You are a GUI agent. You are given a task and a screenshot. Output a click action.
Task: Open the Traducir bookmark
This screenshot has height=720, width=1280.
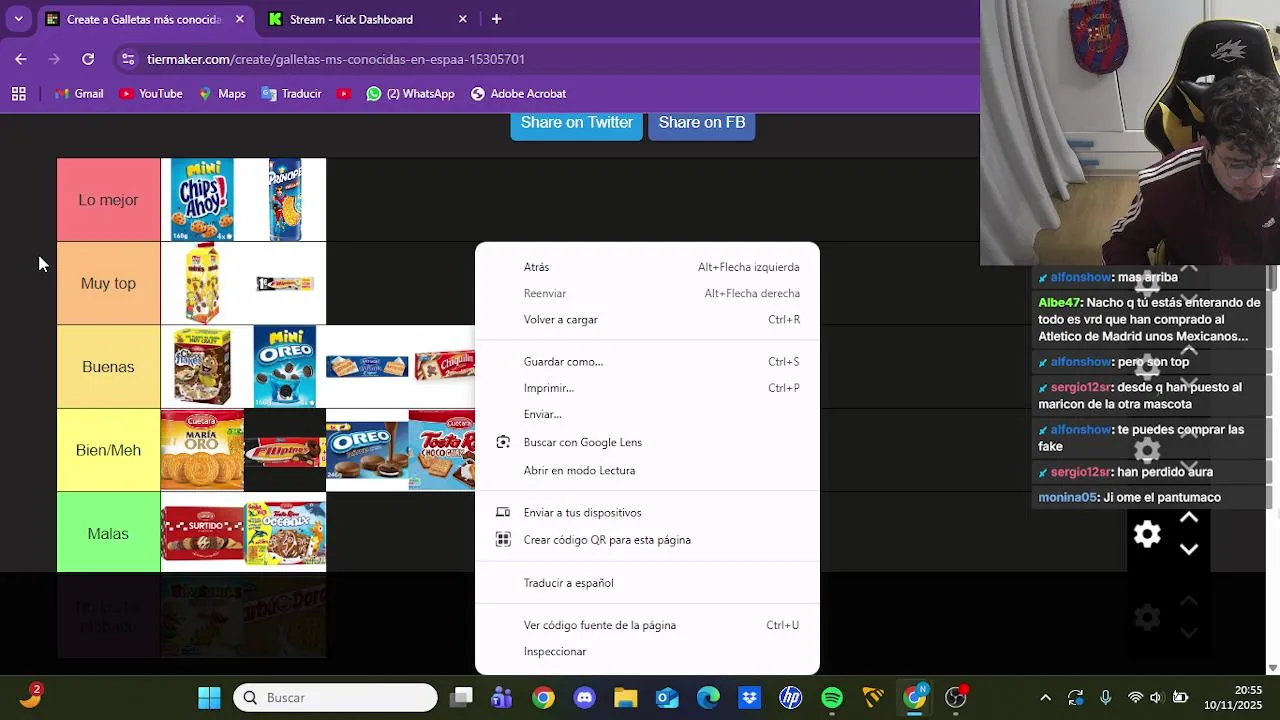[x=291, y=94]
